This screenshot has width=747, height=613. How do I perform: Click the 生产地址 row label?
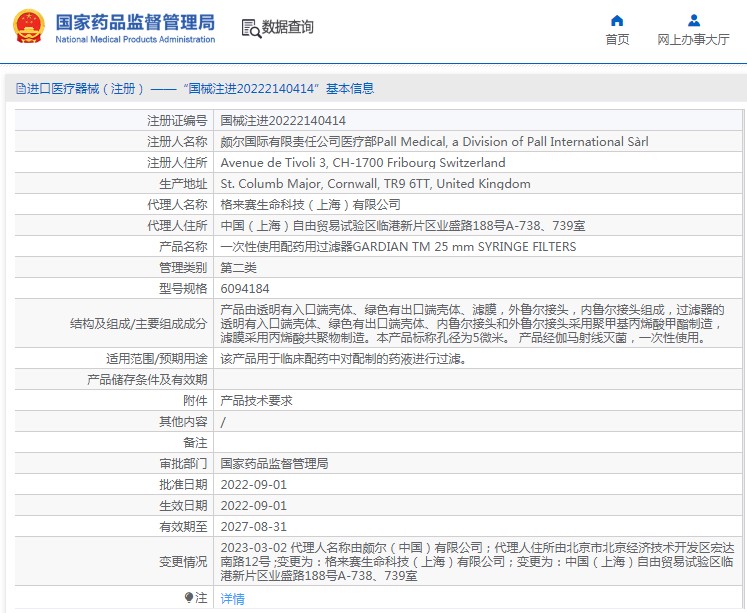click(183, 183)
